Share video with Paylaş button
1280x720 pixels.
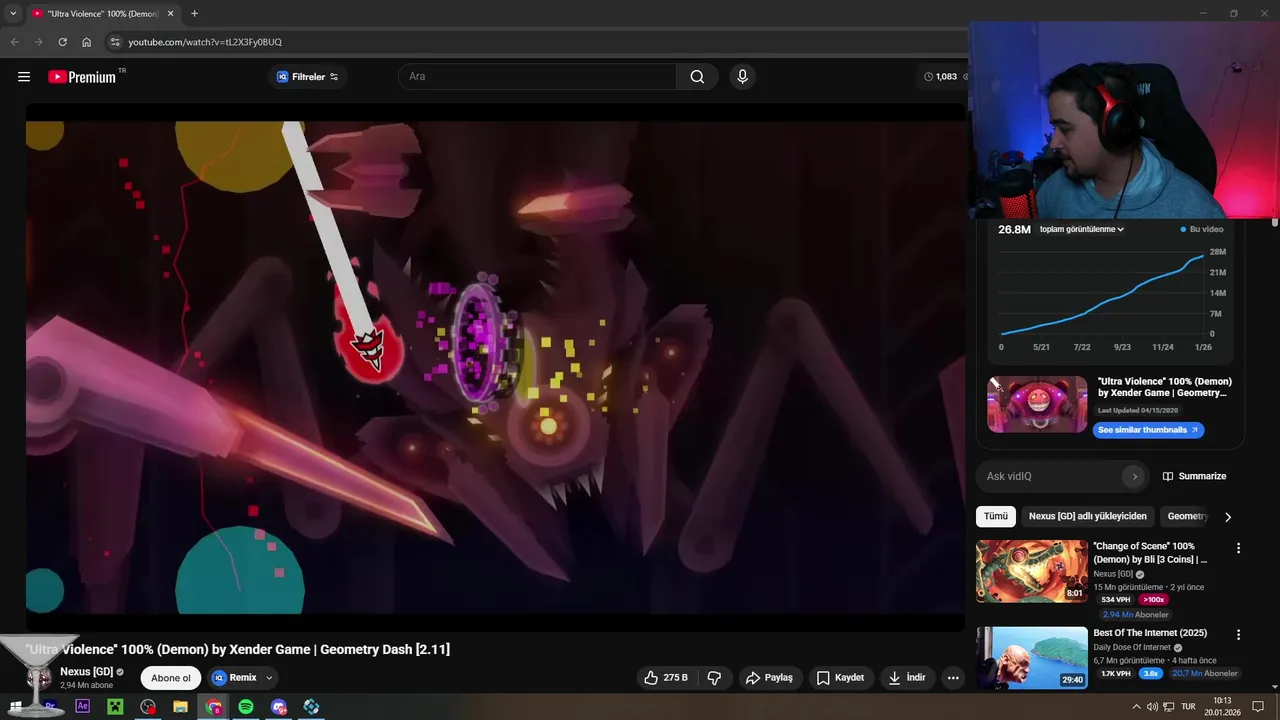(x=769, y=678)
